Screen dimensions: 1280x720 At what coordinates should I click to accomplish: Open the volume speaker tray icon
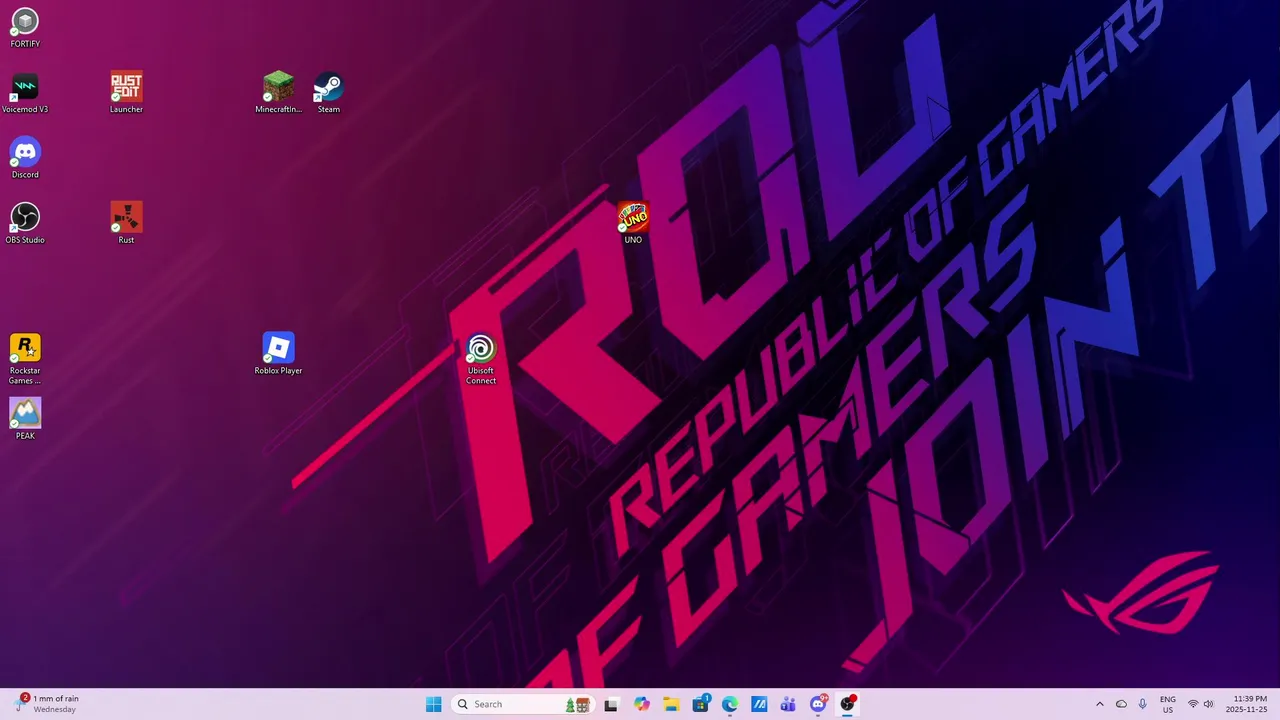(1209, 704)
